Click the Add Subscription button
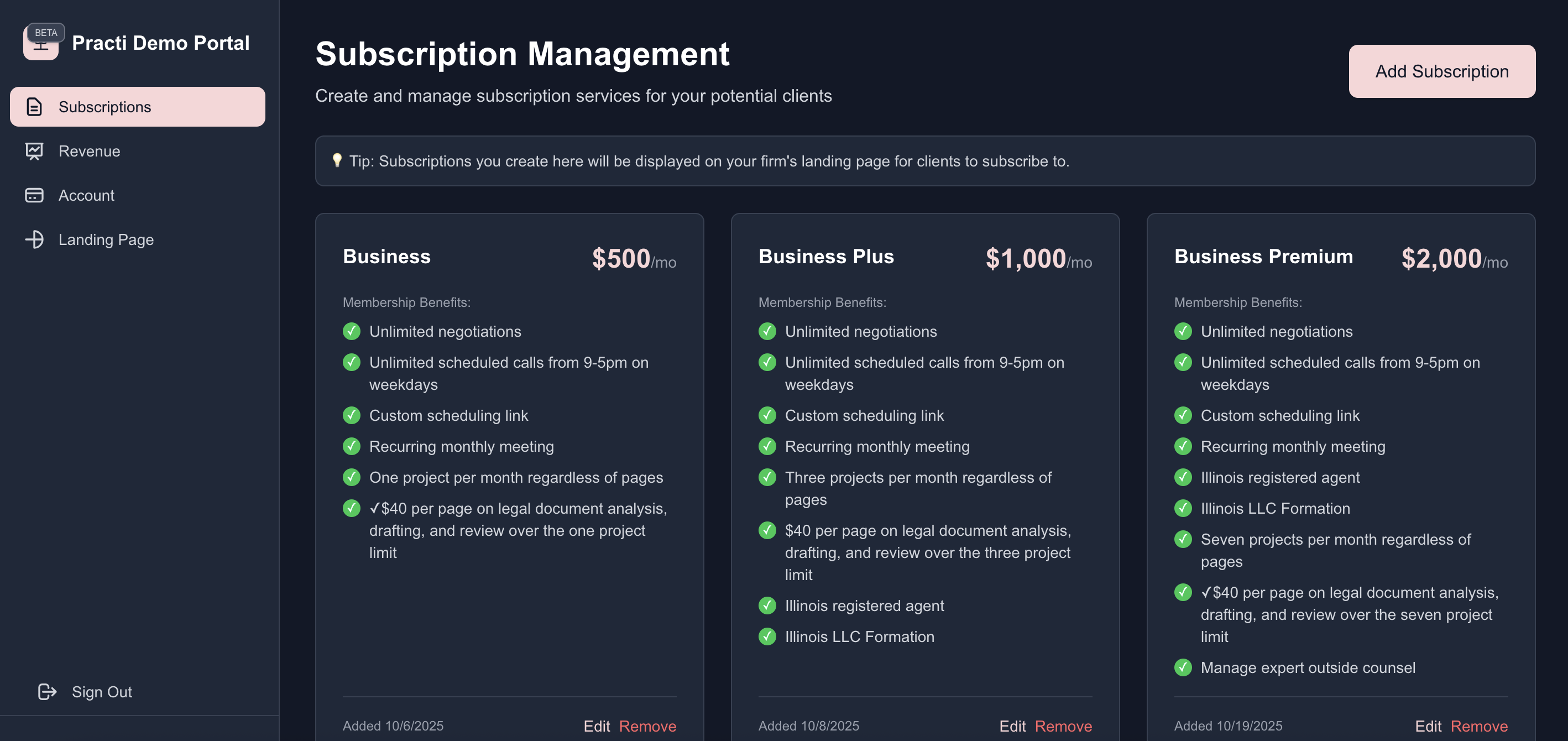Screen dimensions: 1568x741 1441,71
